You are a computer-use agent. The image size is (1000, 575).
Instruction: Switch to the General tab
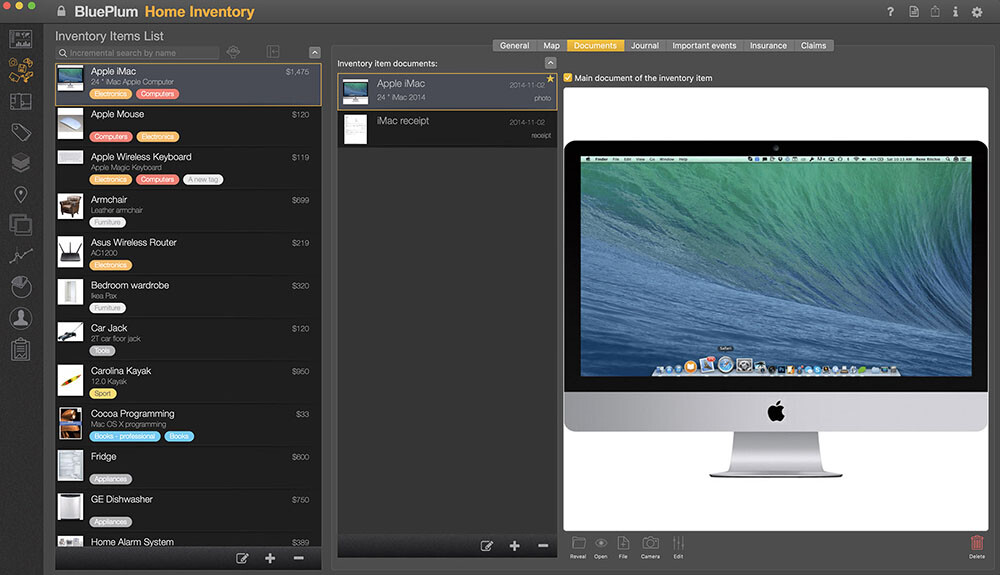tap(515, 45)
